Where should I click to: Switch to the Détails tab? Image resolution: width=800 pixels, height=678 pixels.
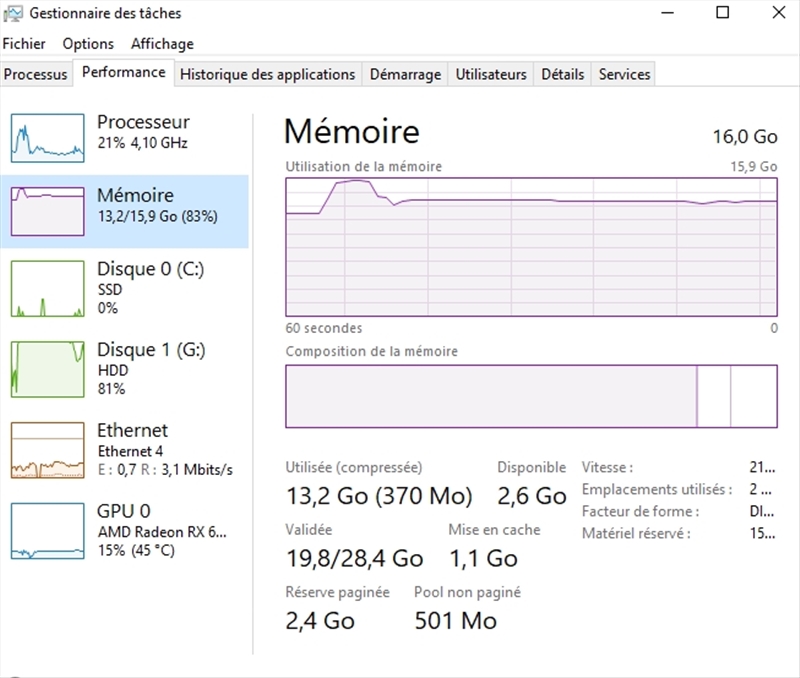(x=563, y=74)
